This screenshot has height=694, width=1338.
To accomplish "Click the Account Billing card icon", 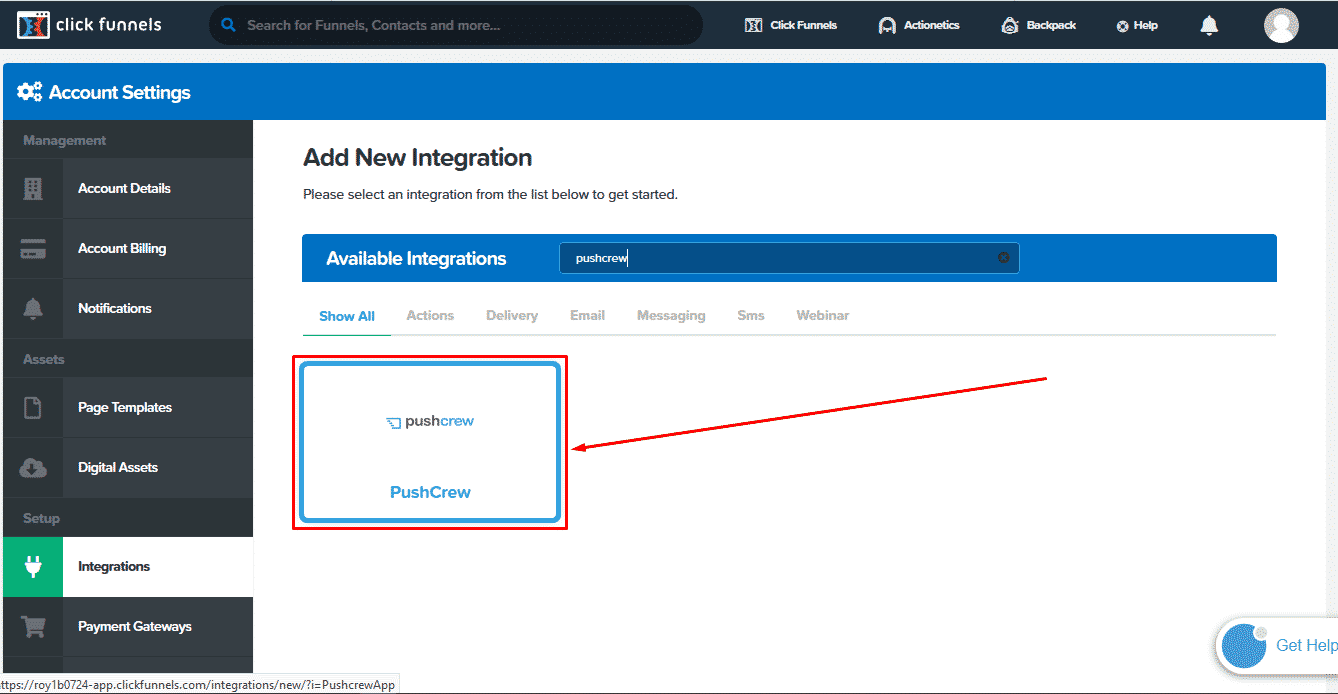I will pos(33,248).
